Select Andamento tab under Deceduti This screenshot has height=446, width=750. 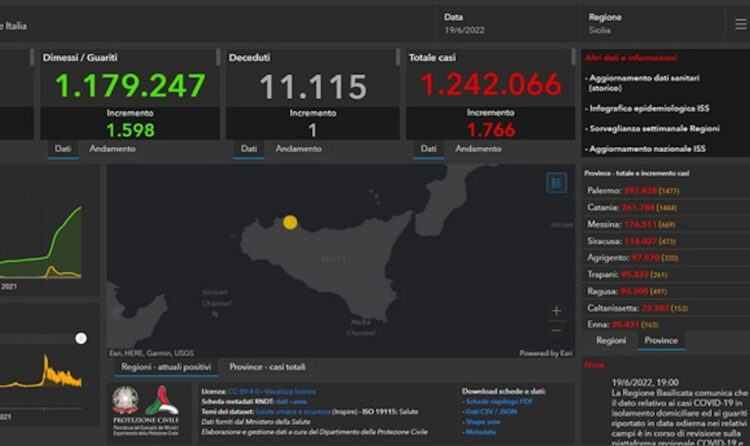click(298, 148)
